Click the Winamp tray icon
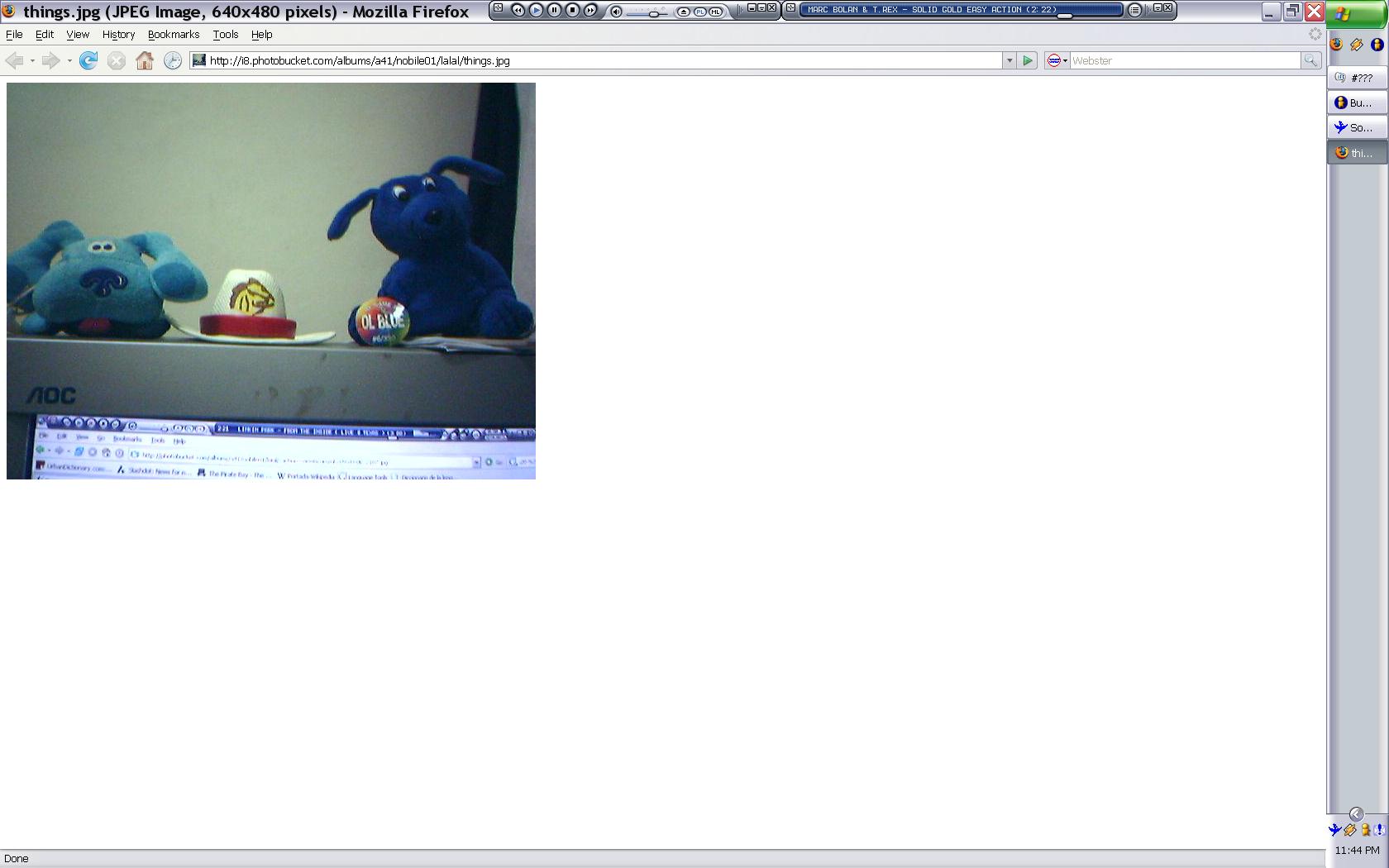The height and width of the screenshot is (868, 1389). [x=1350, y=830]
